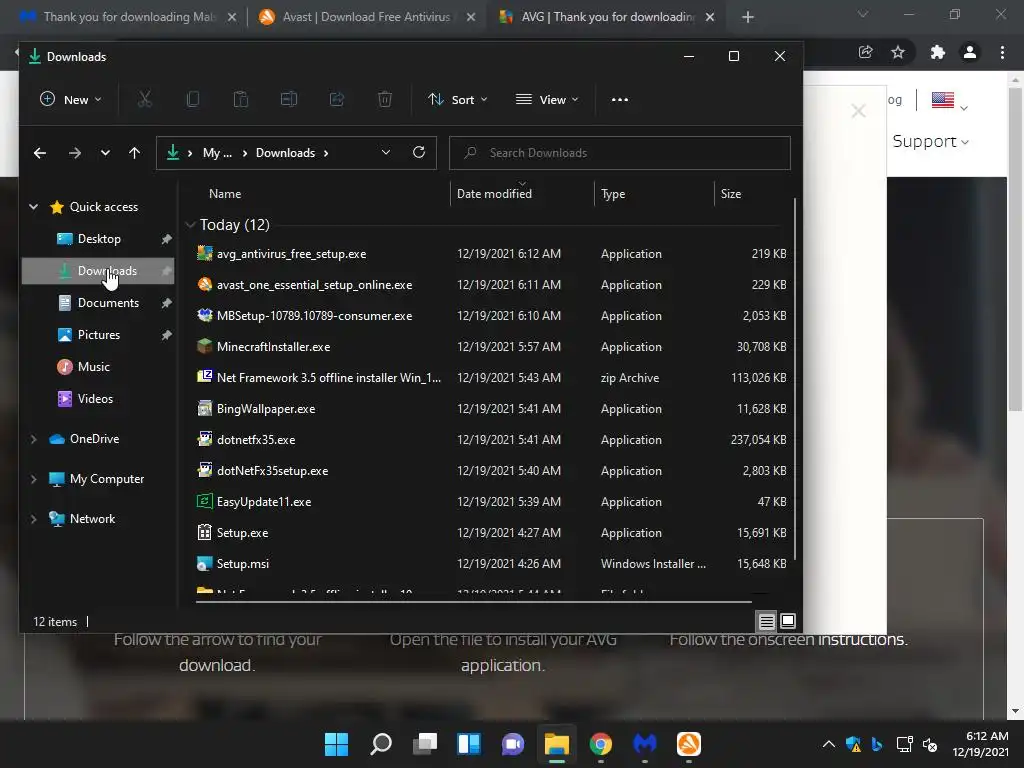Click Avast icon on taskbar
1024x768 pixels.
[x=688, y=744]
